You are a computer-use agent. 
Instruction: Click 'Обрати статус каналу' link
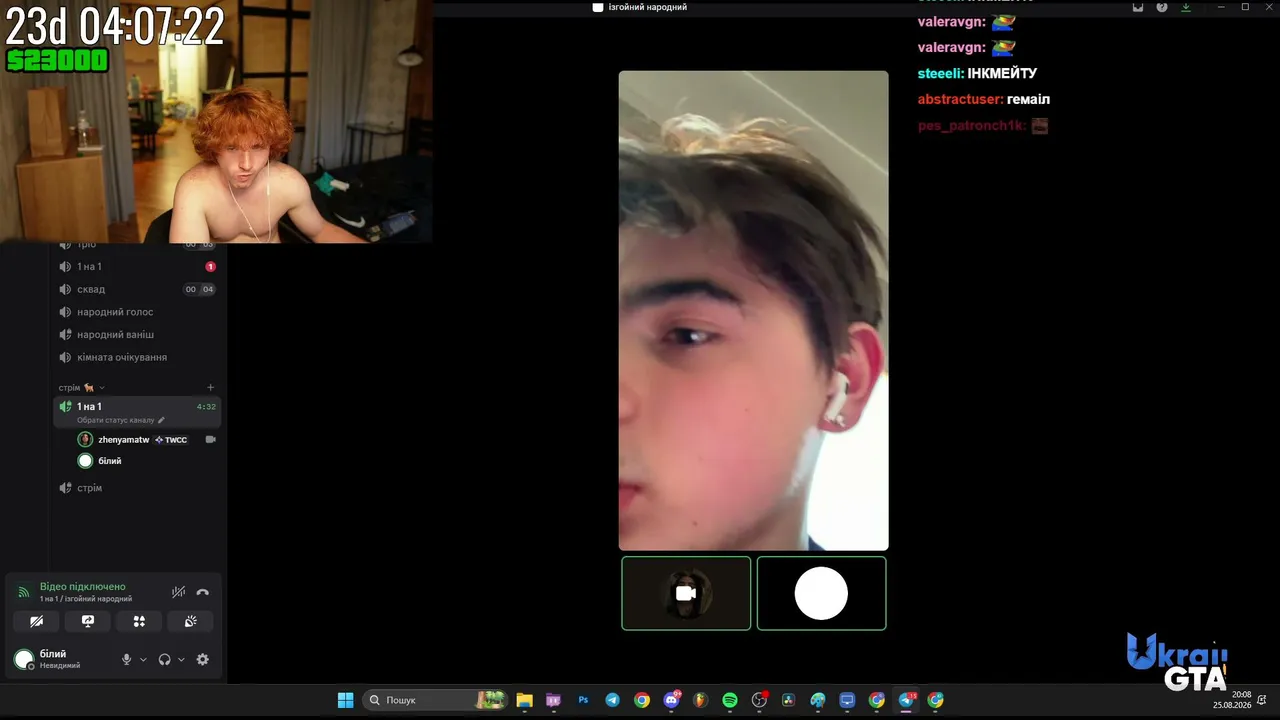121,420
